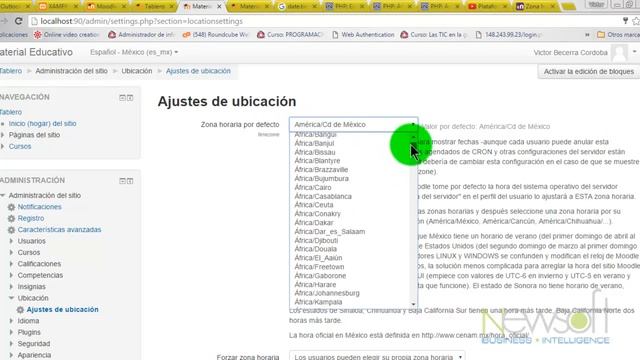640x360 pixels.
Task: Open the Zona horaria por defecto dropdown
Action: (353, 124)
